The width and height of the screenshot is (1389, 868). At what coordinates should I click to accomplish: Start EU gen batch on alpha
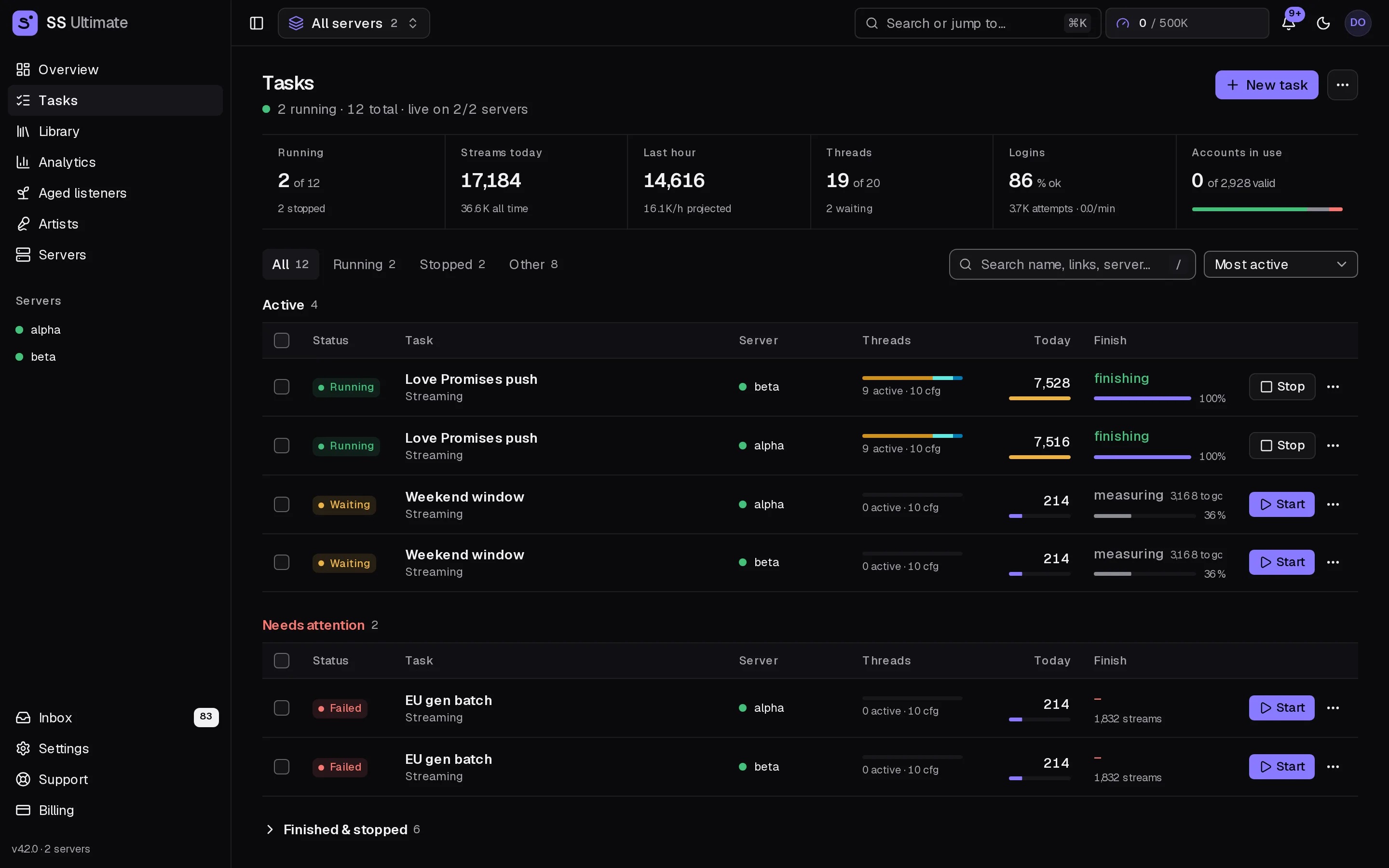pyautogui.click(x=1281, y=708)
